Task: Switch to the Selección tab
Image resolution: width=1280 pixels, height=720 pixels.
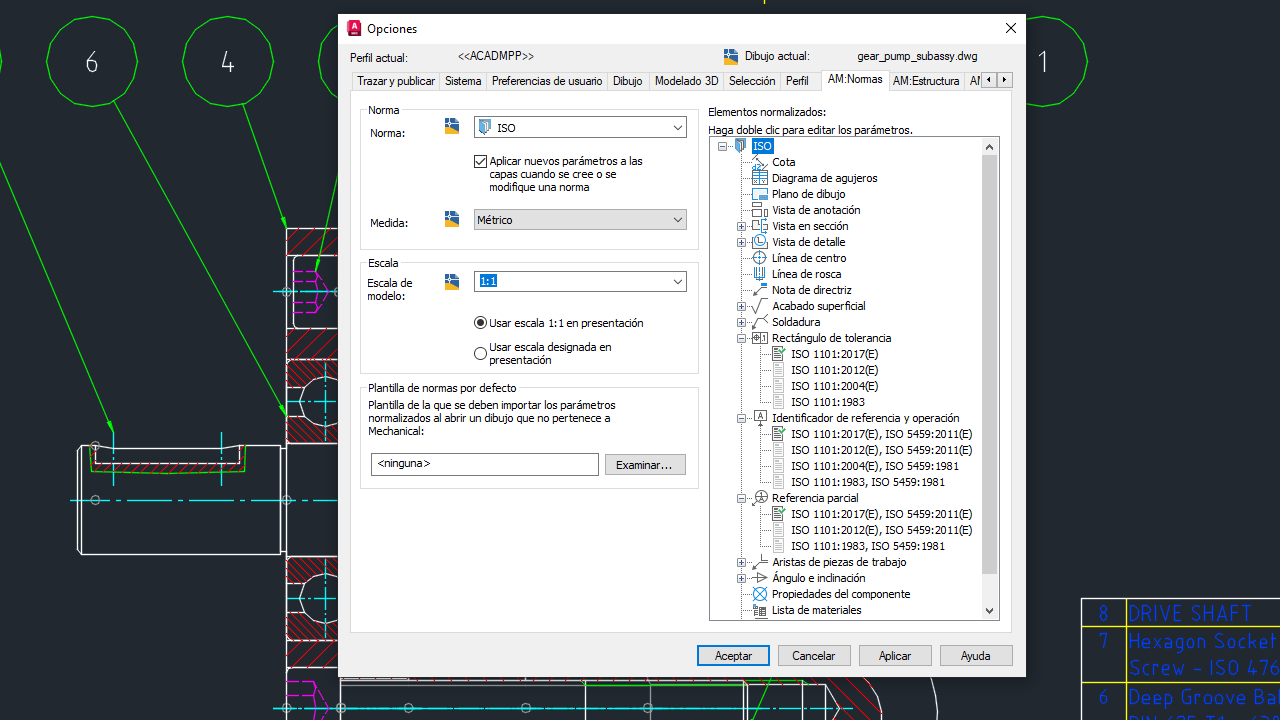Action: click(752, 81)
